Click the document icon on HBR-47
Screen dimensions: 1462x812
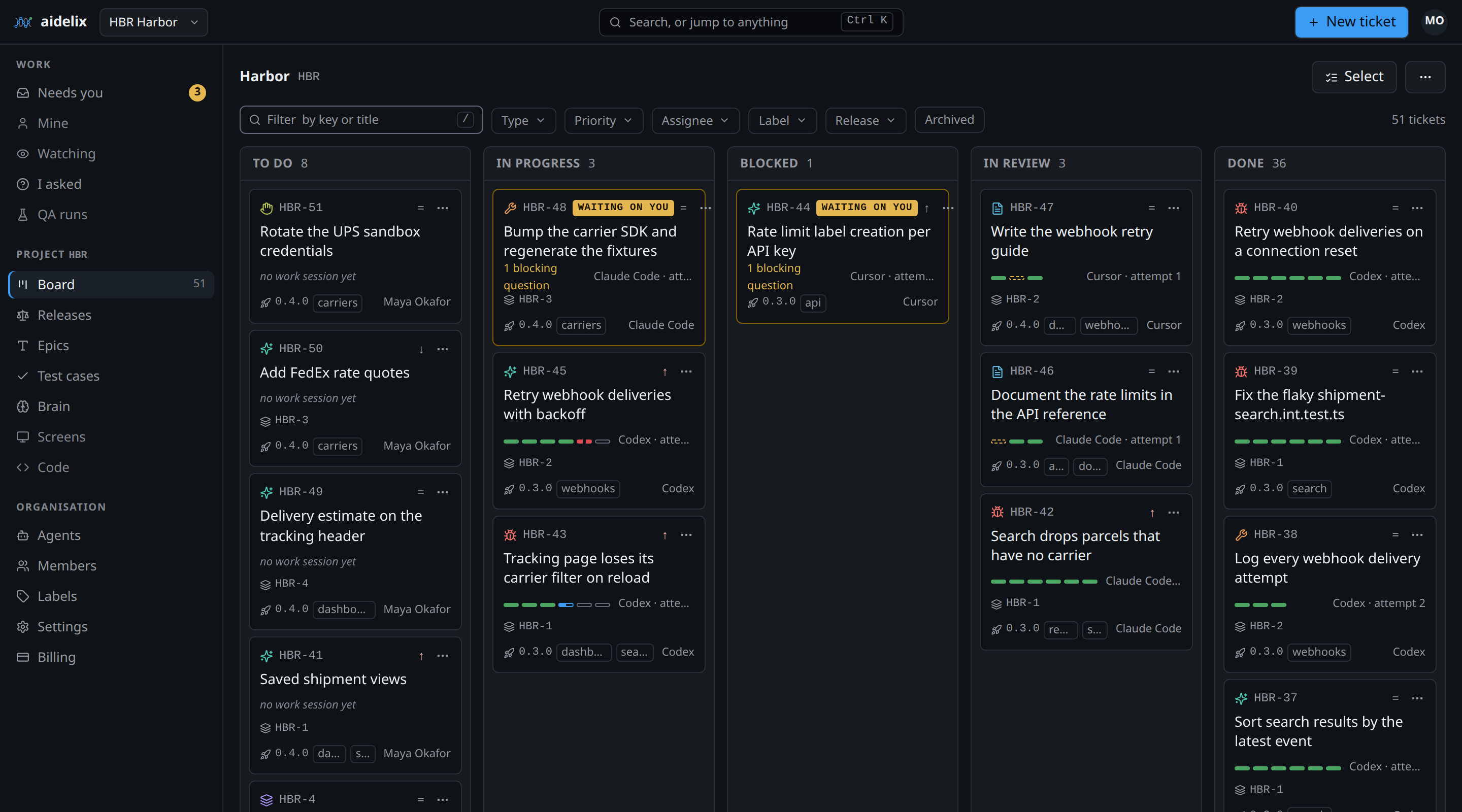click(x=997, y=208)
